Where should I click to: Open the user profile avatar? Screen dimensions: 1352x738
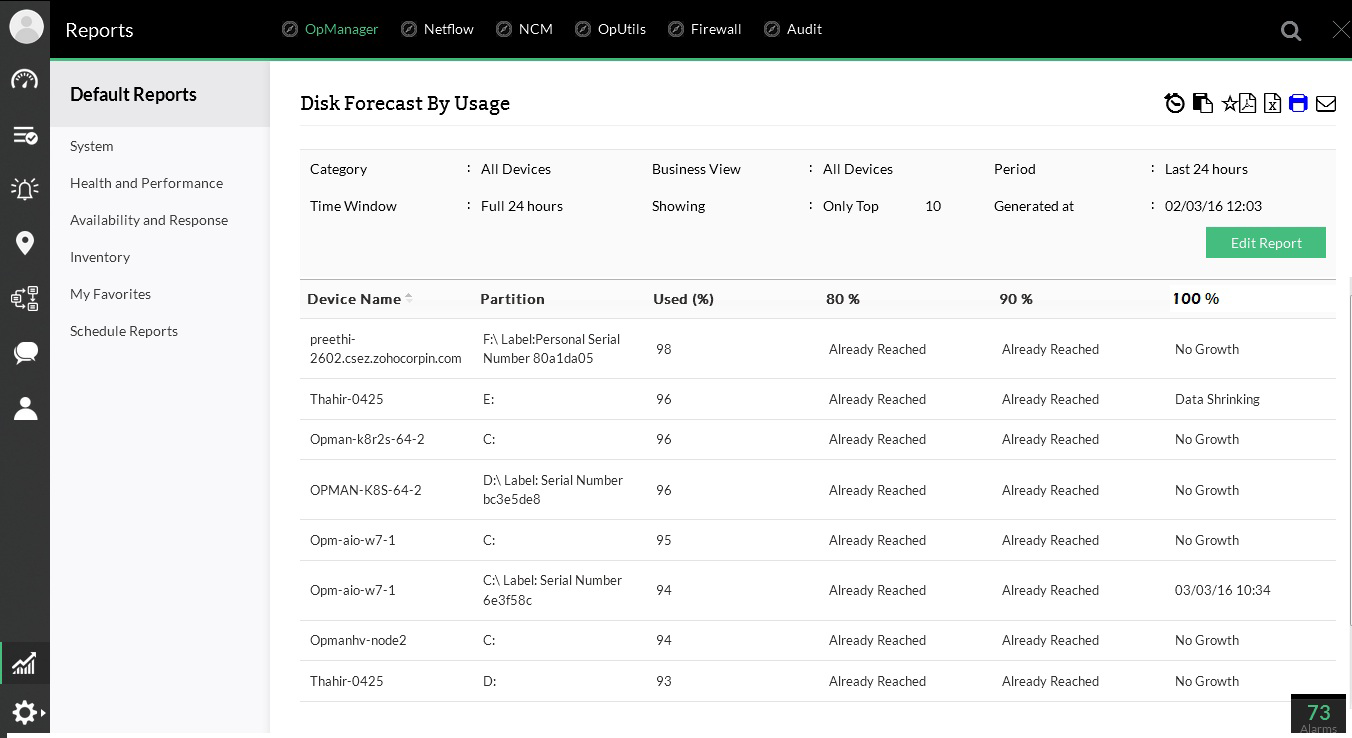click(x=26, y=27)
